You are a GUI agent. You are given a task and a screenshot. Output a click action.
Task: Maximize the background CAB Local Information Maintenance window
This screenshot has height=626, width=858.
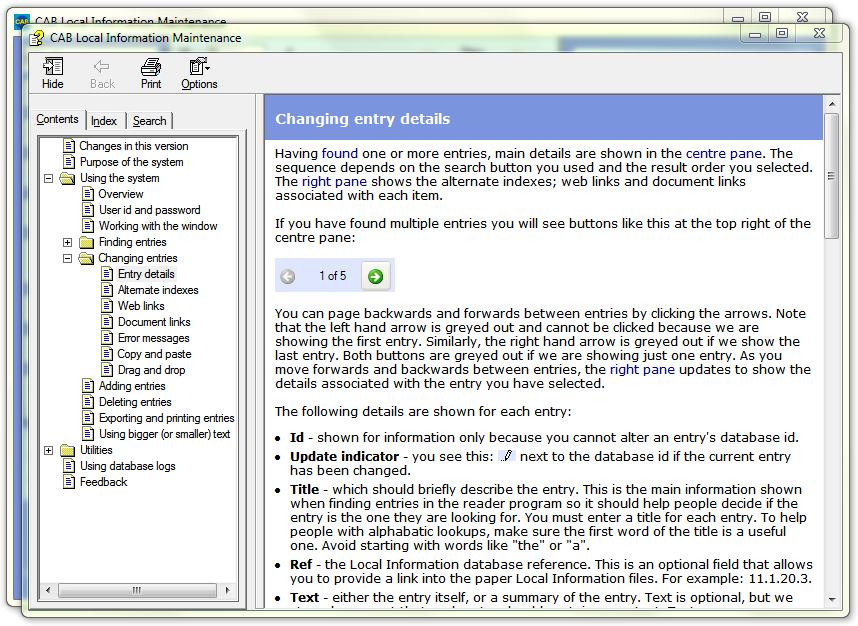[766, 17]
